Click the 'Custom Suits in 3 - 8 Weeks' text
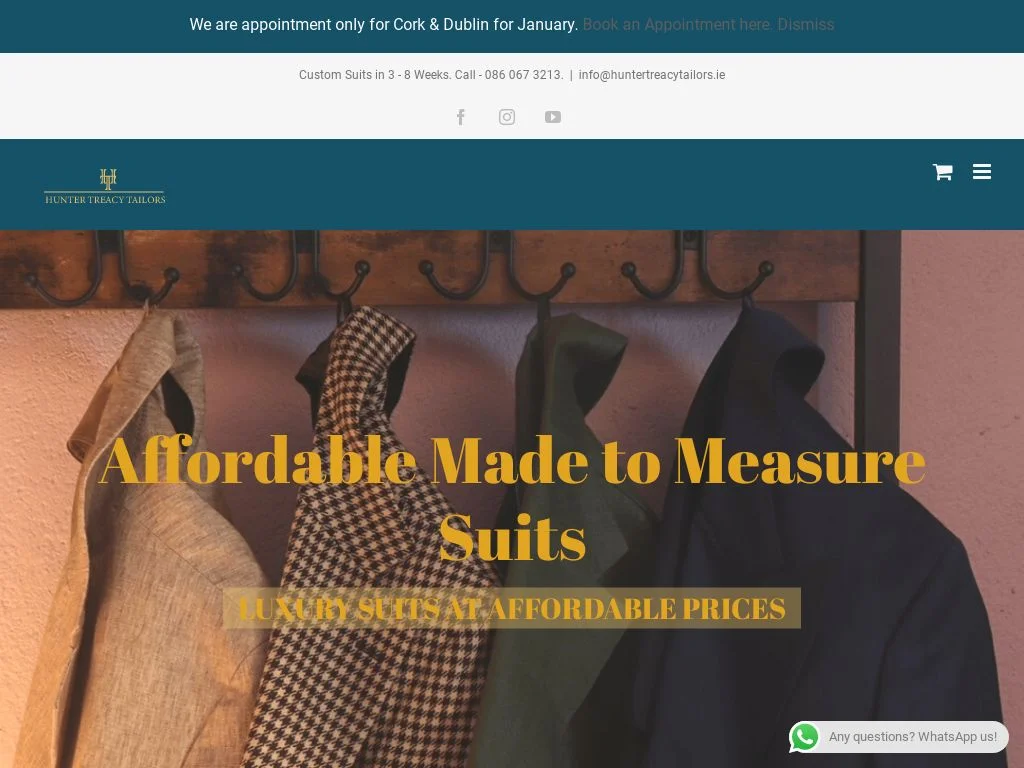Image resolution: width=1024 pixels, height=768 pixels. tap(373, 74)
